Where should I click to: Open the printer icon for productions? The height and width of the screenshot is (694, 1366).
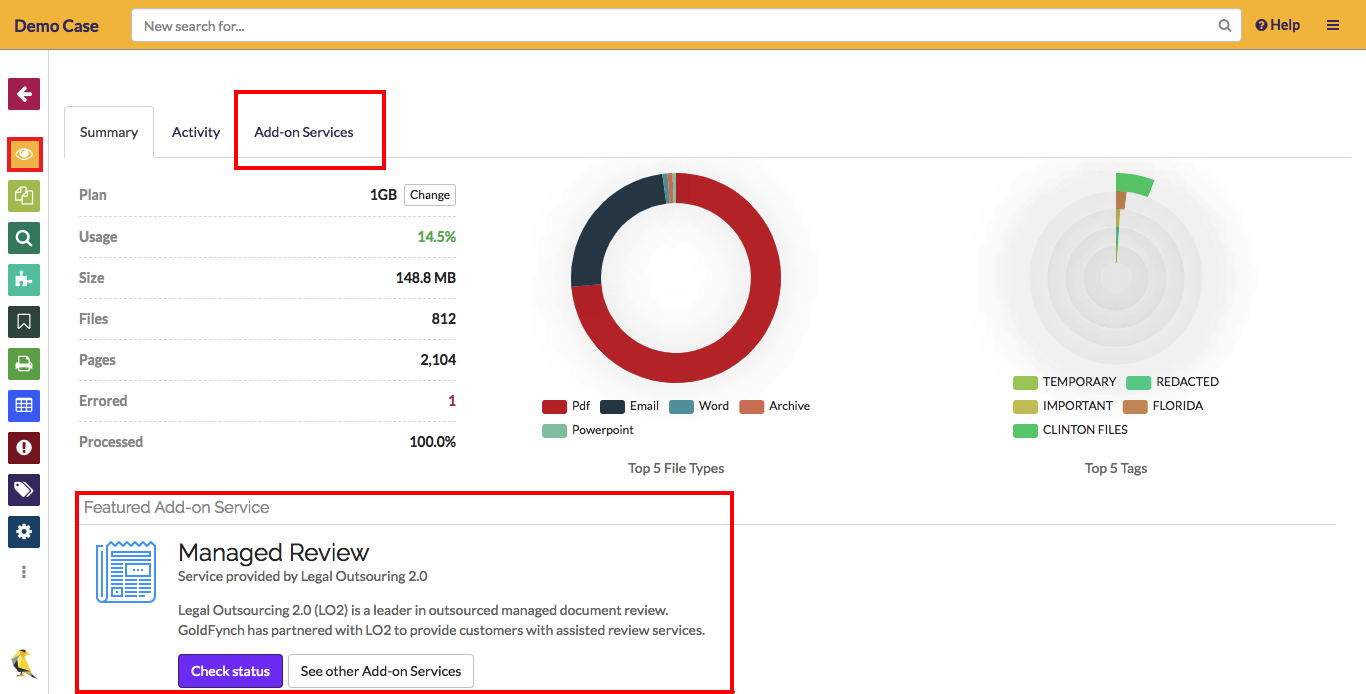pos(23,363)
